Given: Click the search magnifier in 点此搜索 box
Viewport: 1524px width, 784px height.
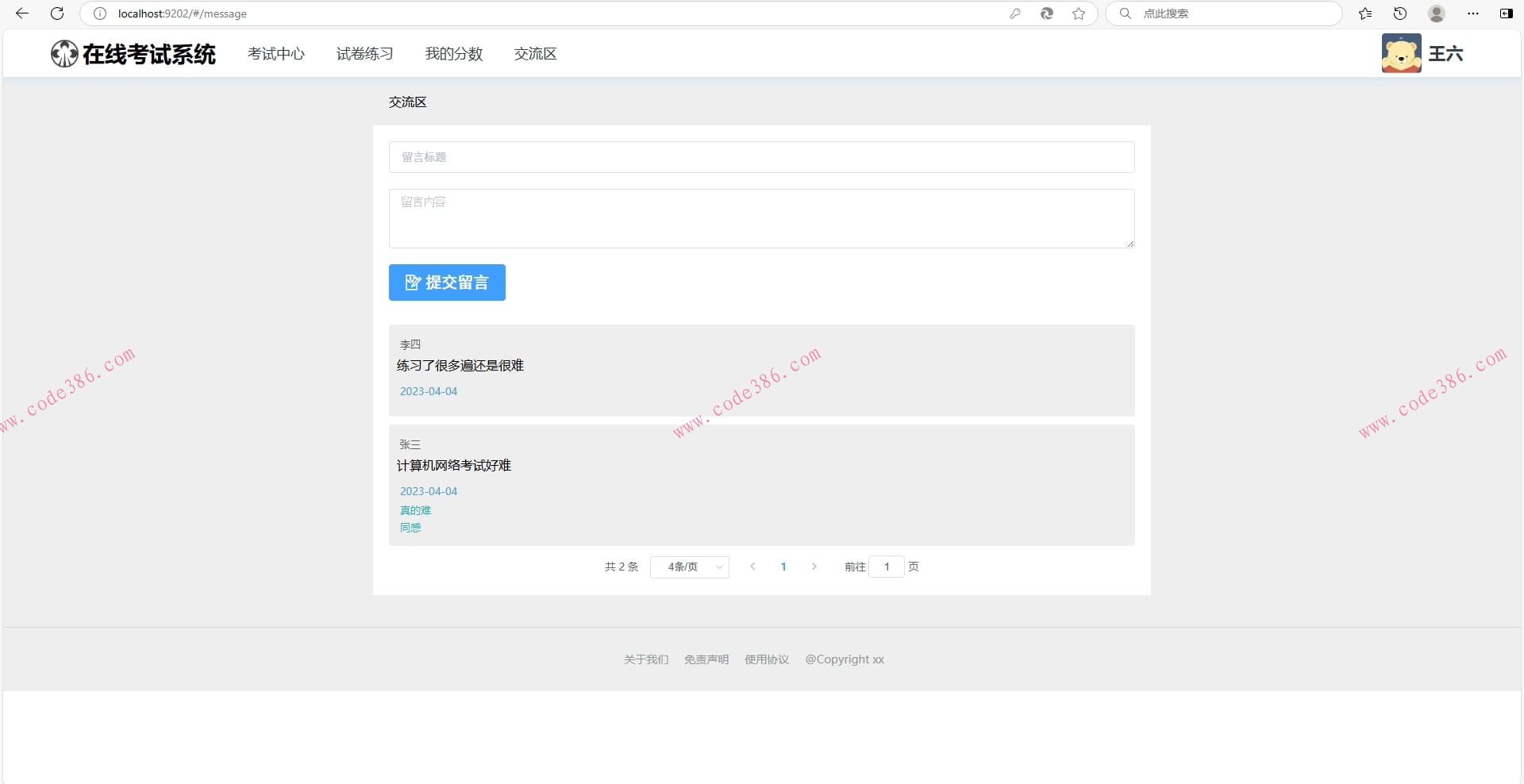Looking at the screenshot, I should [1125, 13].
